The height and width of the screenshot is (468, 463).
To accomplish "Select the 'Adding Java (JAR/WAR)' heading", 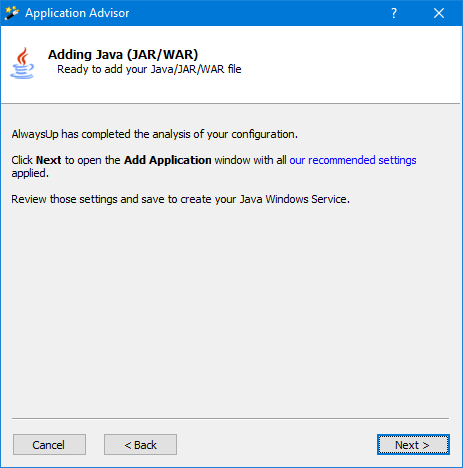I will pos(123,54).
